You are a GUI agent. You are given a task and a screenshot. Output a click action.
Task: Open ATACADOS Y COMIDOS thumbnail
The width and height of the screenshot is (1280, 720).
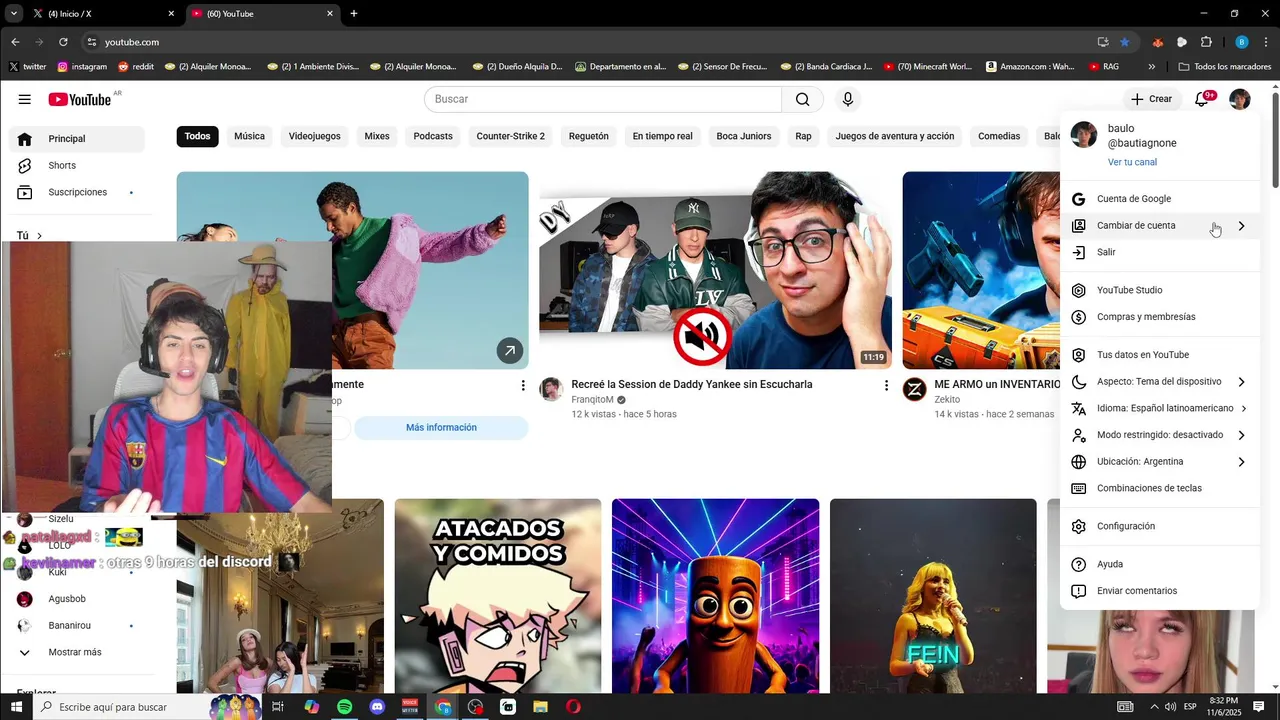498,596
